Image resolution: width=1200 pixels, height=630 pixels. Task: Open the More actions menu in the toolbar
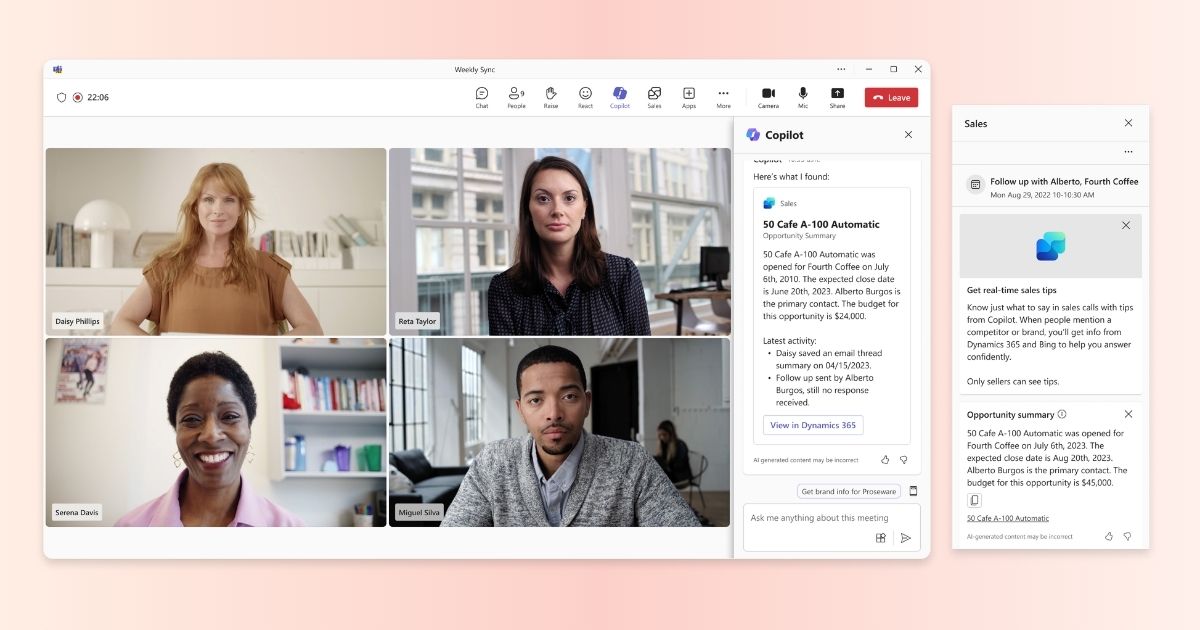coord(723,97)
